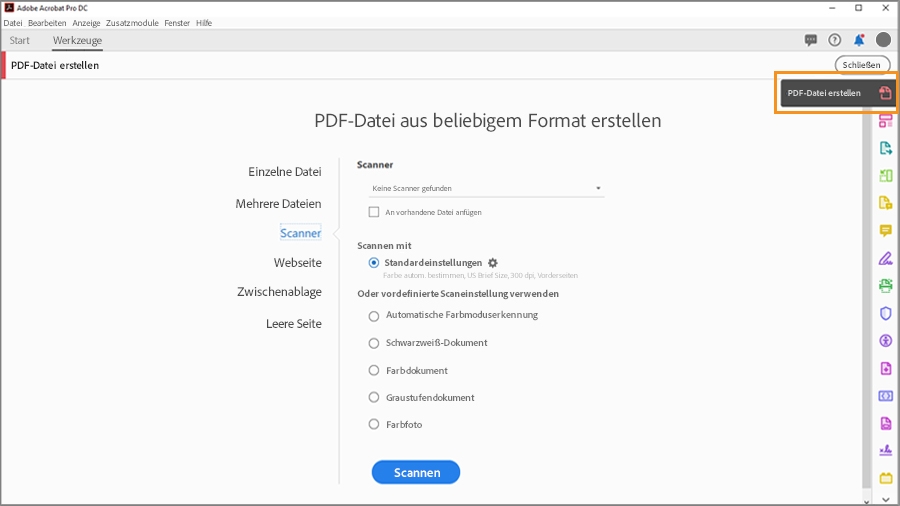Screen dimensions: 900x506
Task: Click the settings gear beside Standardeinstellungen
Action: click(x=492, y=263)
